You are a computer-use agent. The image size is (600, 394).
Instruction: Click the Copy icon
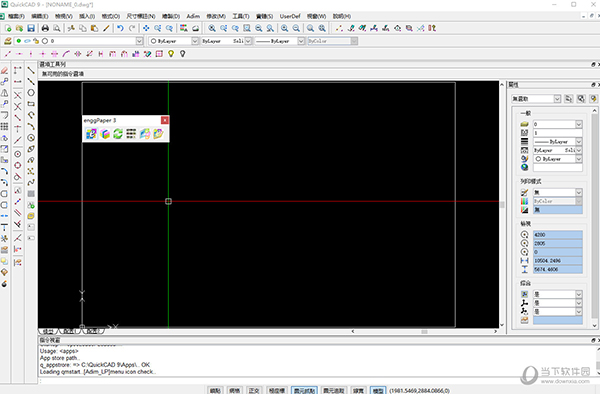[x=83, y=28]
